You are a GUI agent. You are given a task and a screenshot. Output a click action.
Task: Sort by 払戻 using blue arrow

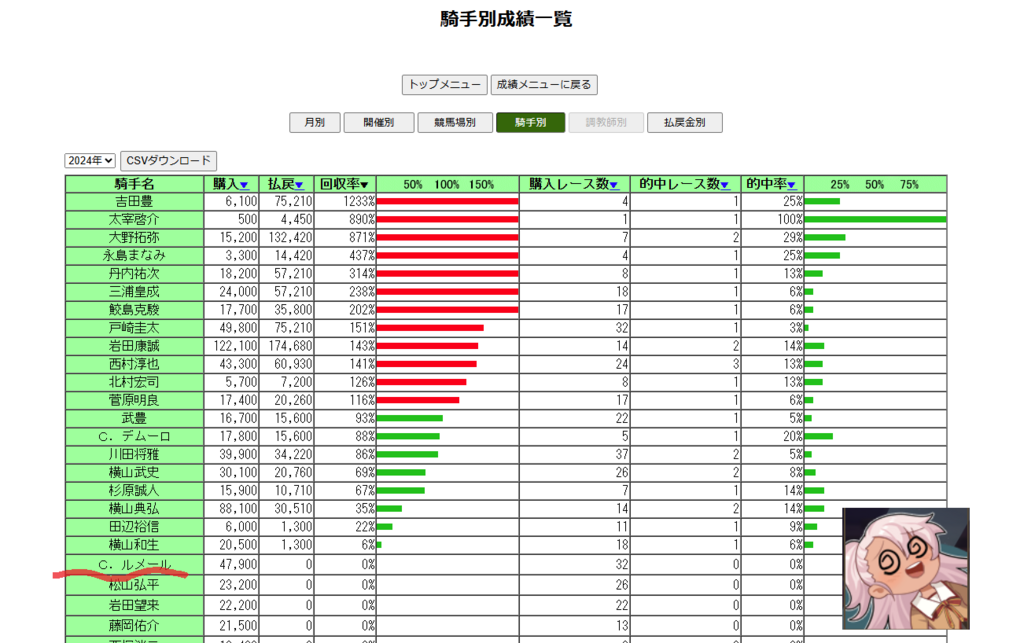pos(298,185)
